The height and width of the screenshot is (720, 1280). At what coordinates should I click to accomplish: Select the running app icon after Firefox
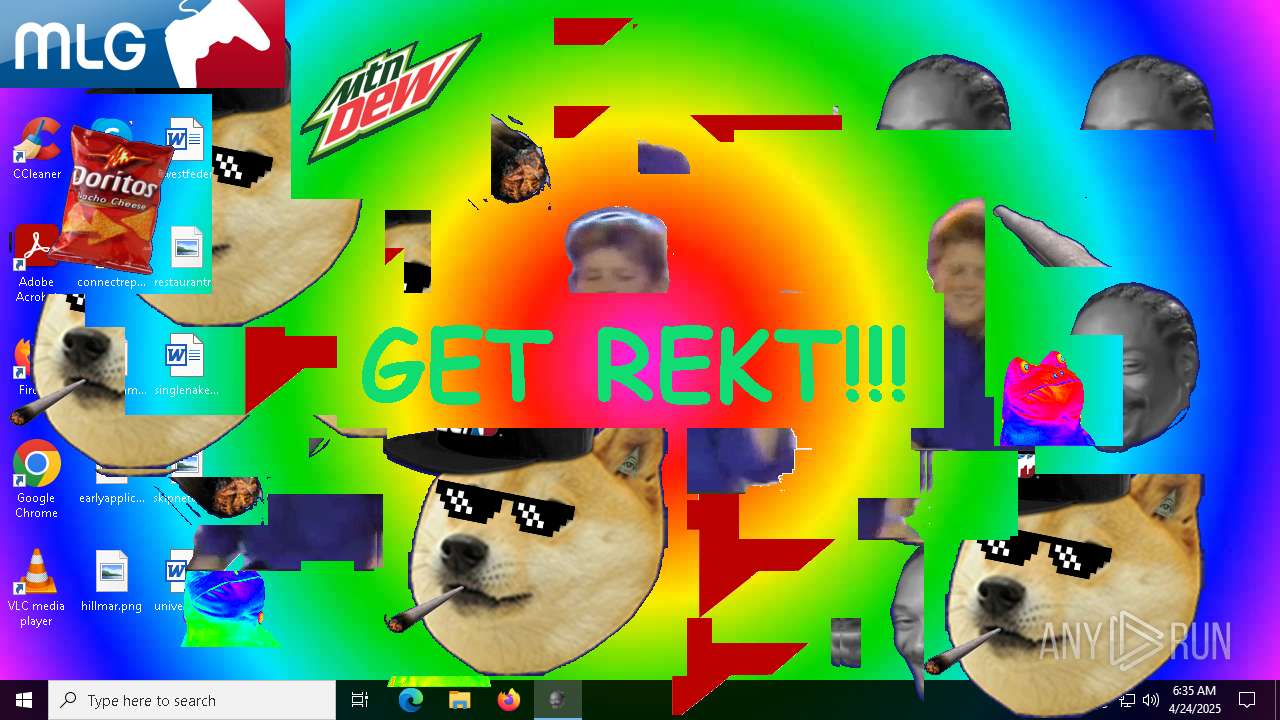coord(557,700)
